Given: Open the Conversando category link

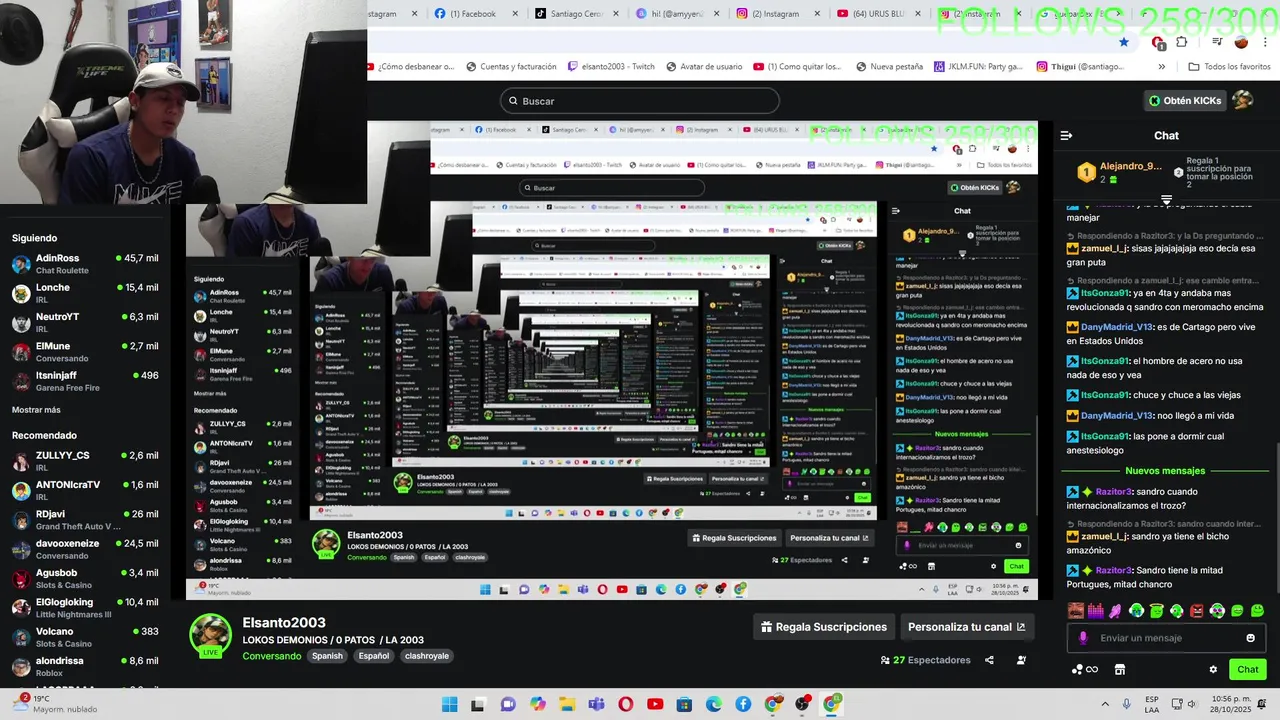Looking at the screenshot, I should (x=271, y=656).
